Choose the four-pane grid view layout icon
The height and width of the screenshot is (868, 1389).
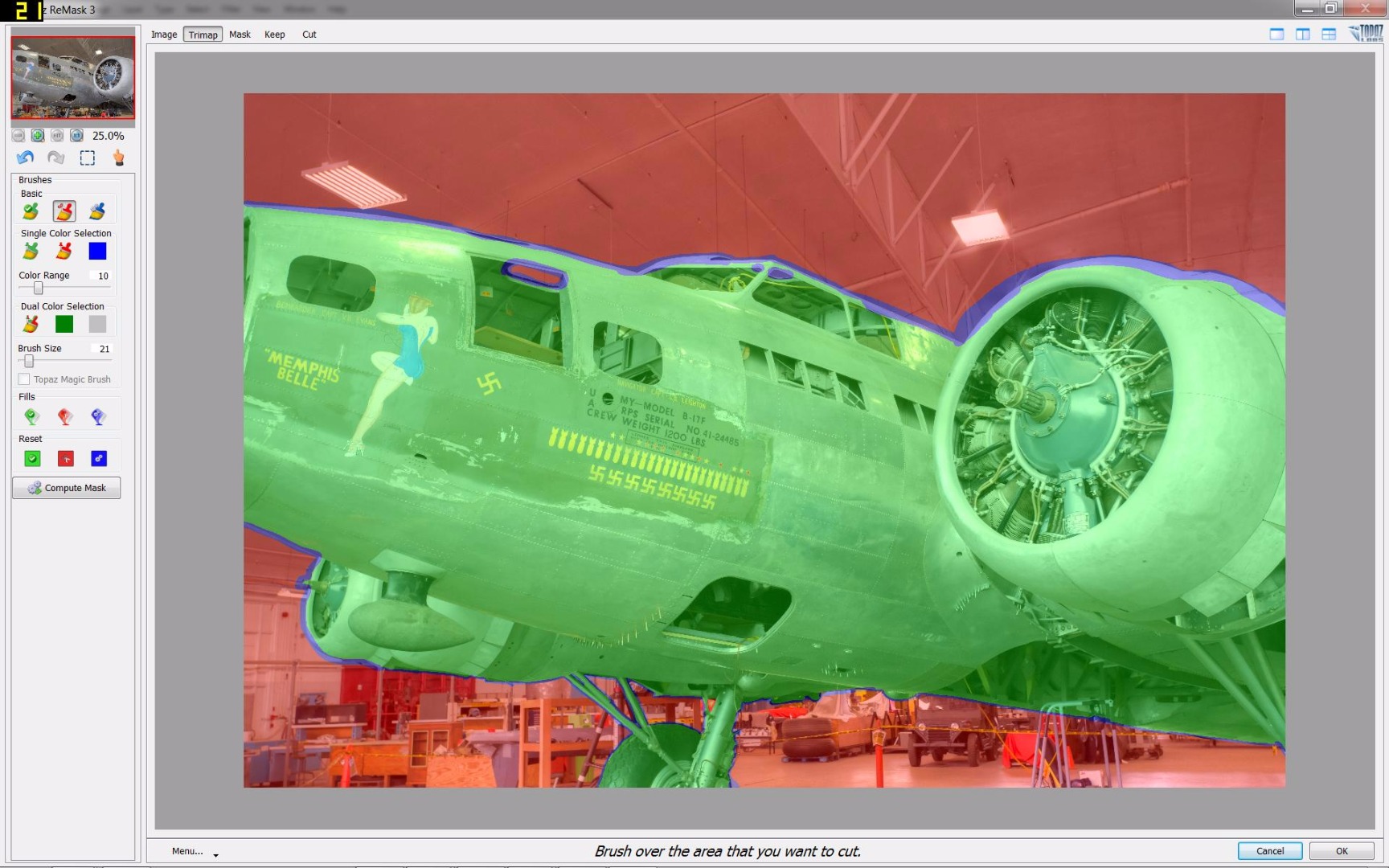tap(1329, 34)
